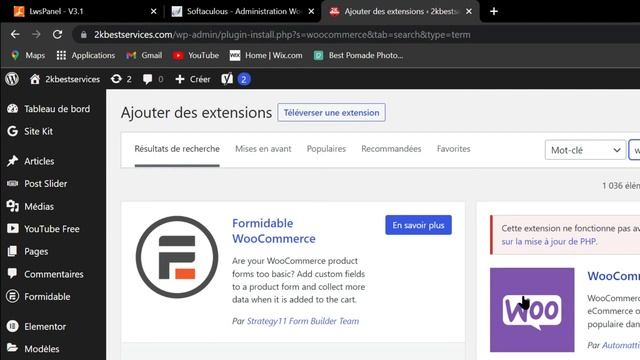Click En savoir plus for Formidable WooCommerce
The width and height of the screenshot is (640, 360).
[418, 225]
